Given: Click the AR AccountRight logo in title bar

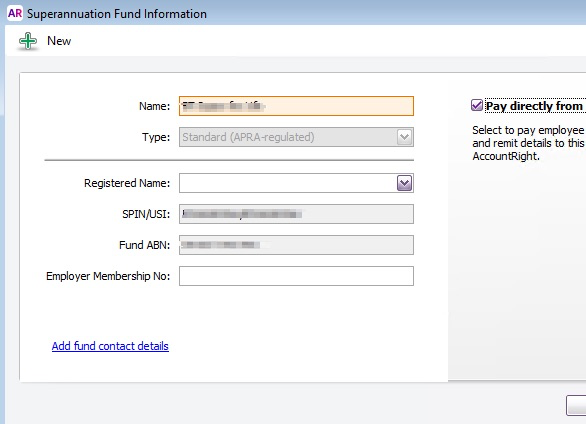Looking at the screenshot, I should (x=15, y=13).
